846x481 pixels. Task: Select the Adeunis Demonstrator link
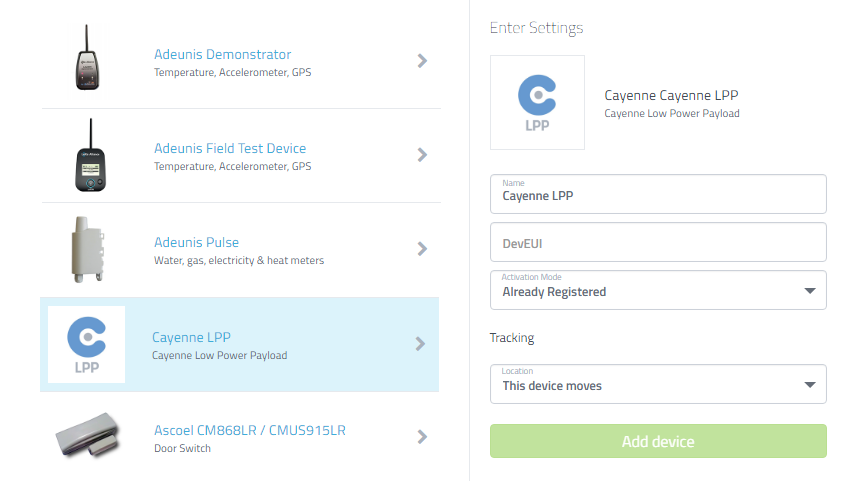222,55
